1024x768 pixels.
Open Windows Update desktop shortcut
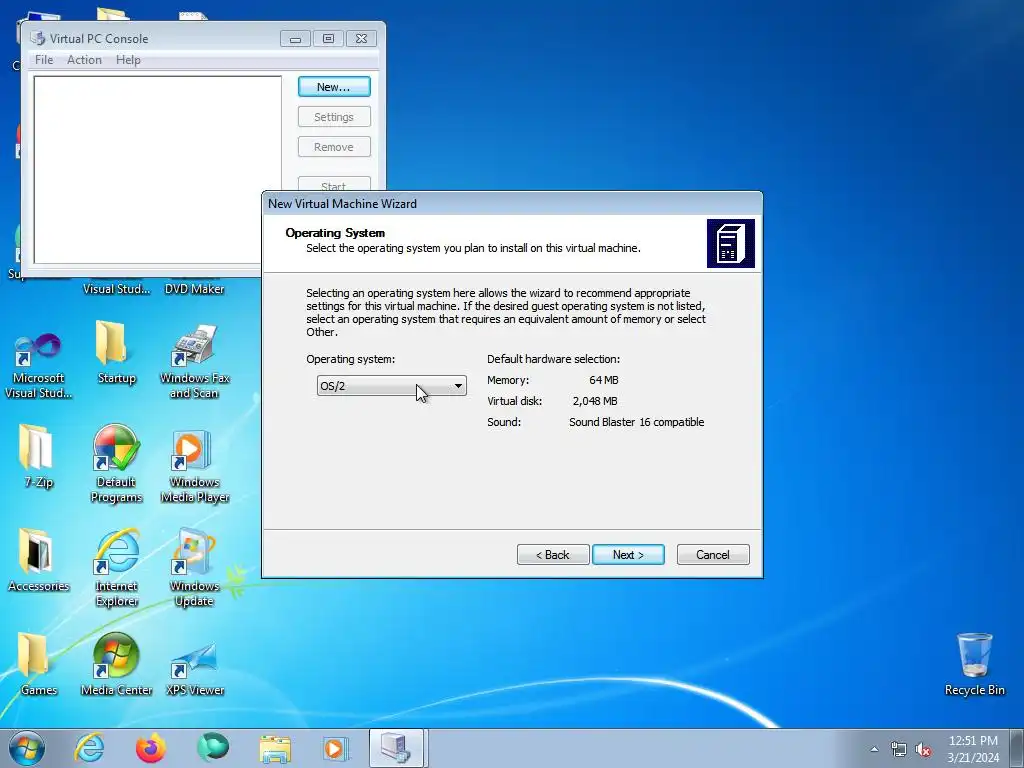coord(194,568)
